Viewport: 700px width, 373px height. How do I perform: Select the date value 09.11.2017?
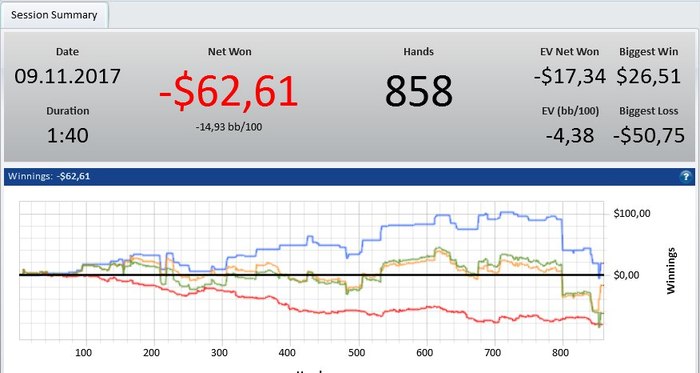pyautogui.click(x=67, y=76)
